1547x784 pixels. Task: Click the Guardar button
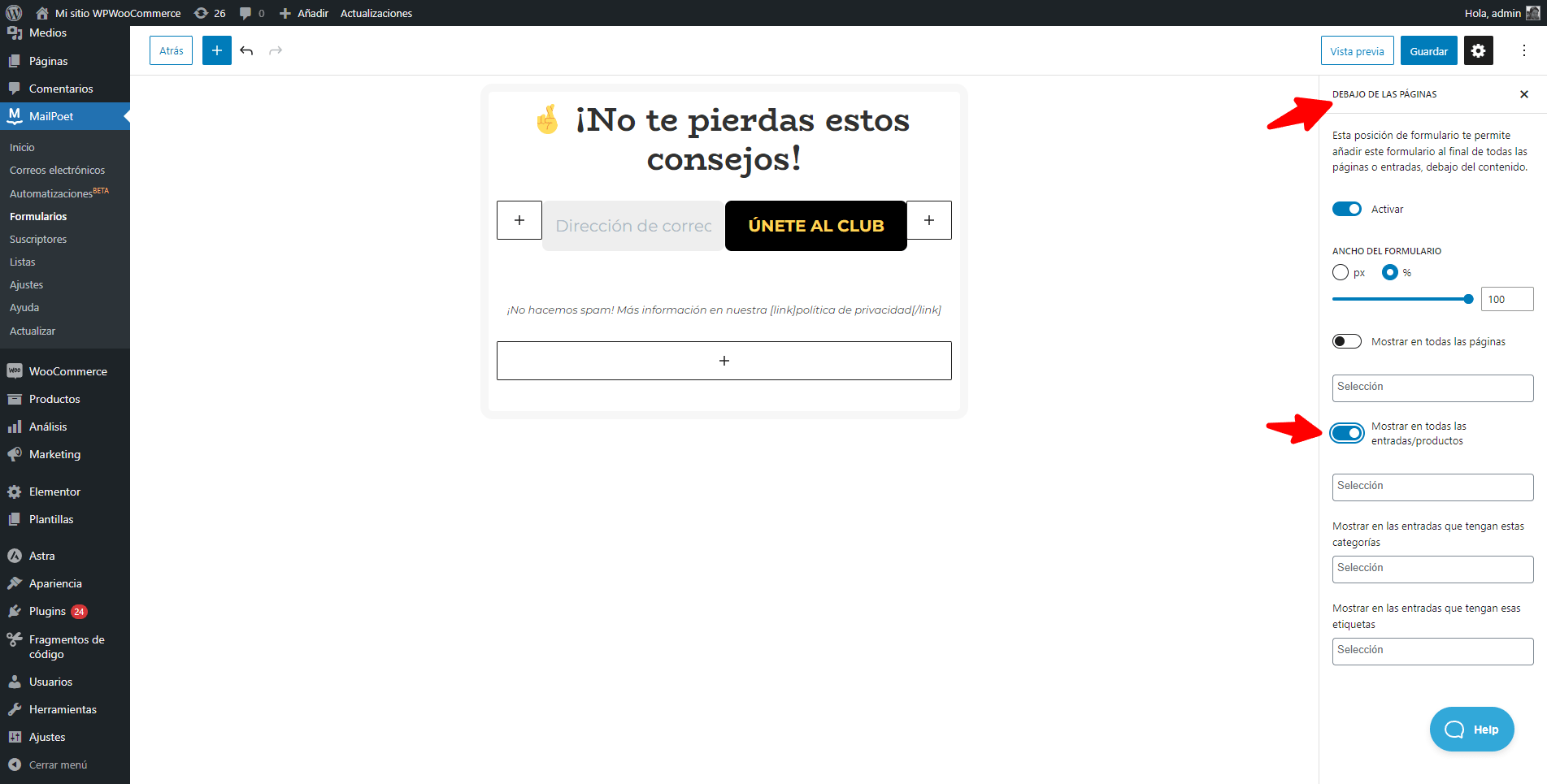pyautogui.click(x=1428, y=50)
